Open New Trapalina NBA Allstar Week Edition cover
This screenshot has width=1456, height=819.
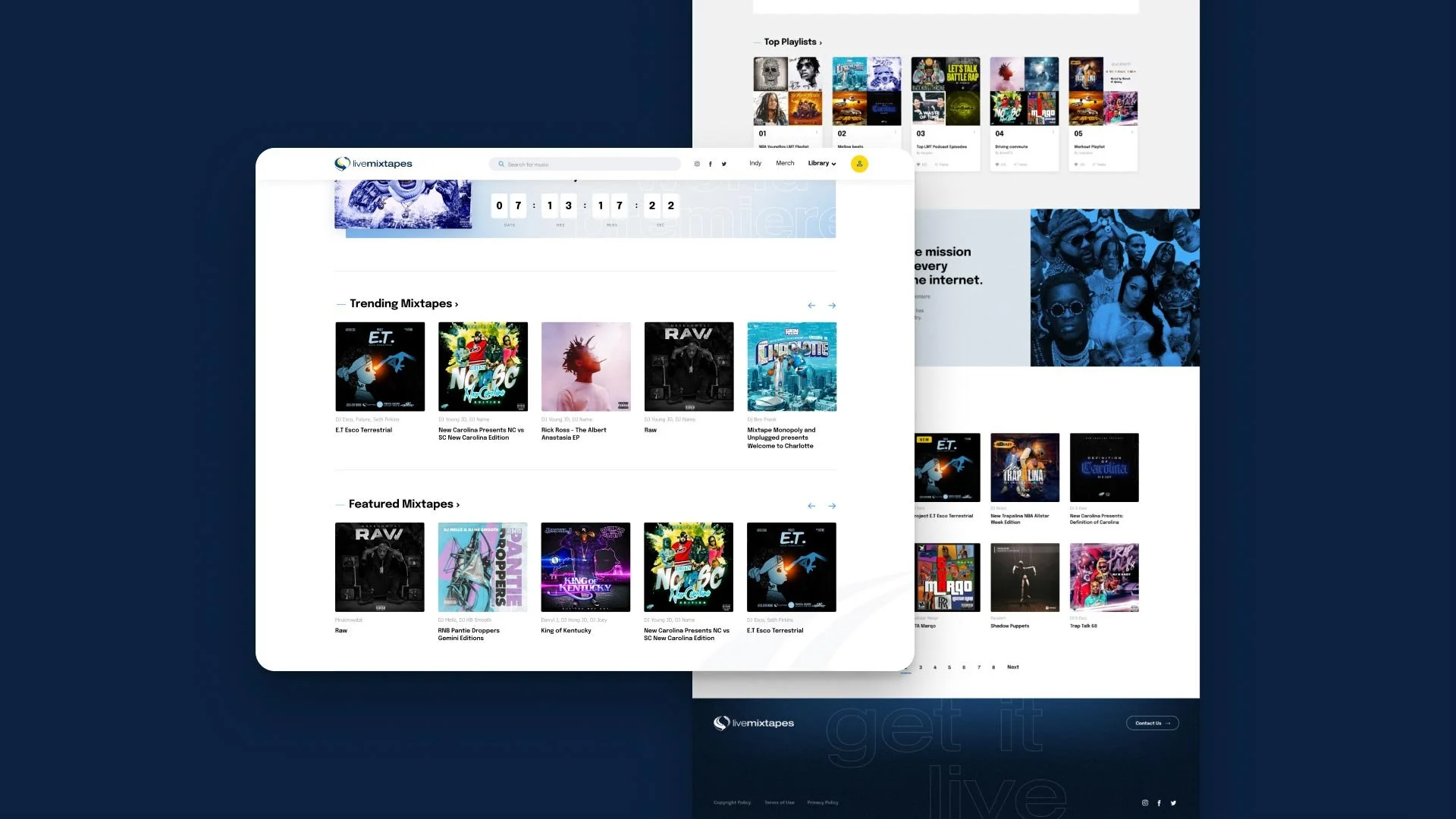pos(1025,467)
